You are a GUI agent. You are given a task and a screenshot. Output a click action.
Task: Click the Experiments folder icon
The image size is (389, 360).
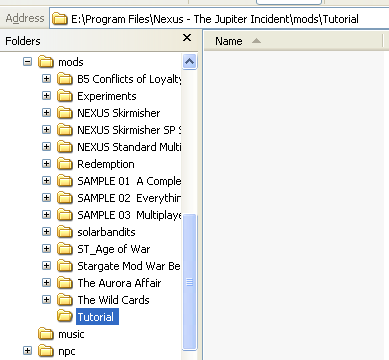point(65,96)
